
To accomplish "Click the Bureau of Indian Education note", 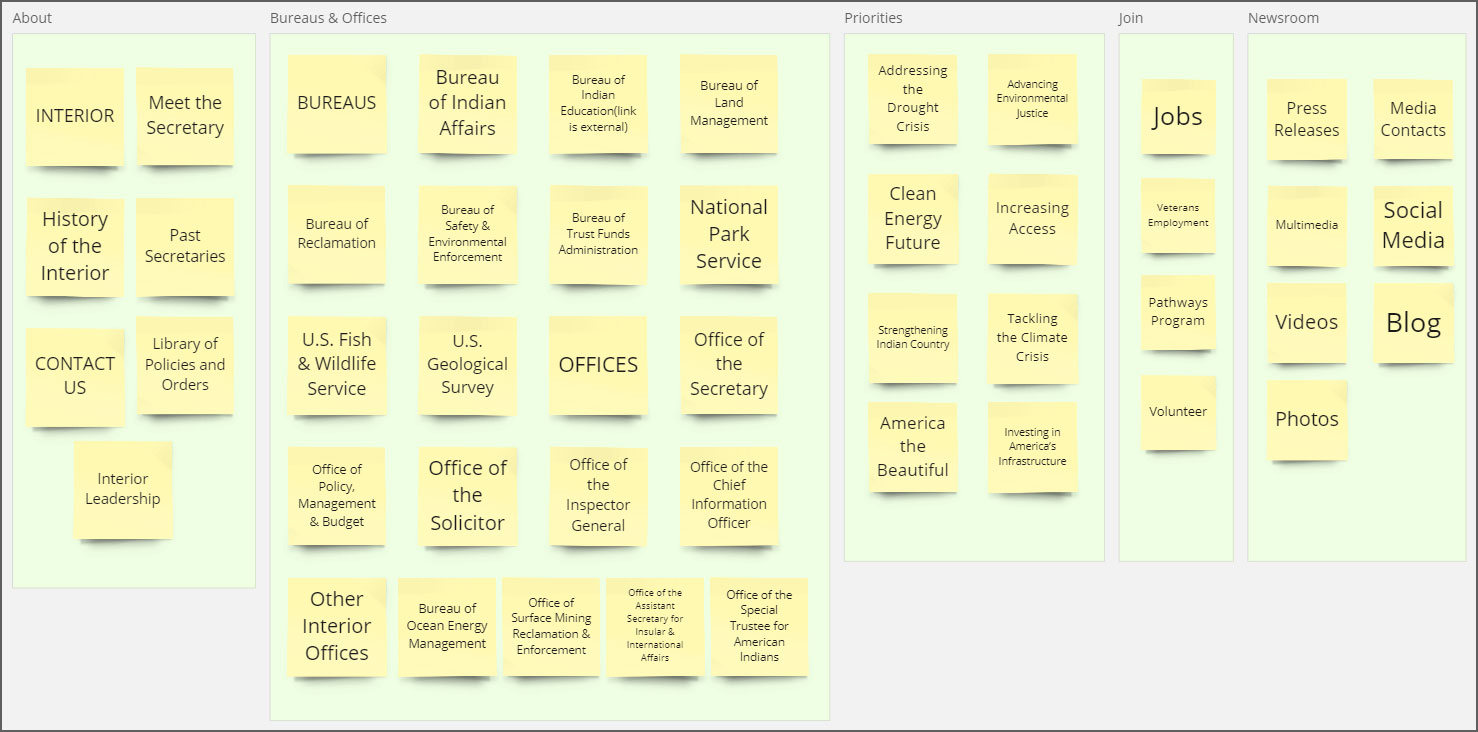I will [x=598, y=104].
